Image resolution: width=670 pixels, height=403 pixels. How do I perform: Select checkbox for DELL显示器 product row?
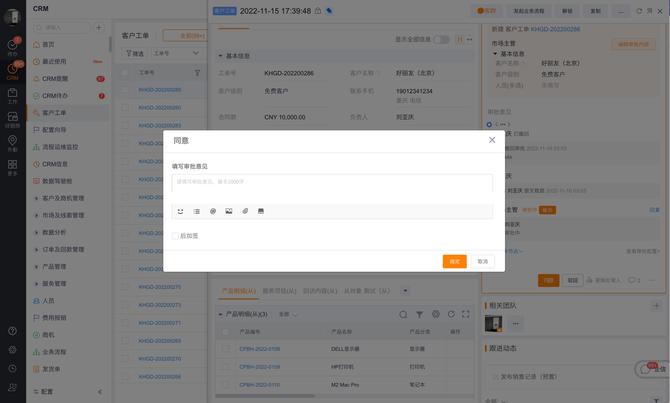point(226,349)
